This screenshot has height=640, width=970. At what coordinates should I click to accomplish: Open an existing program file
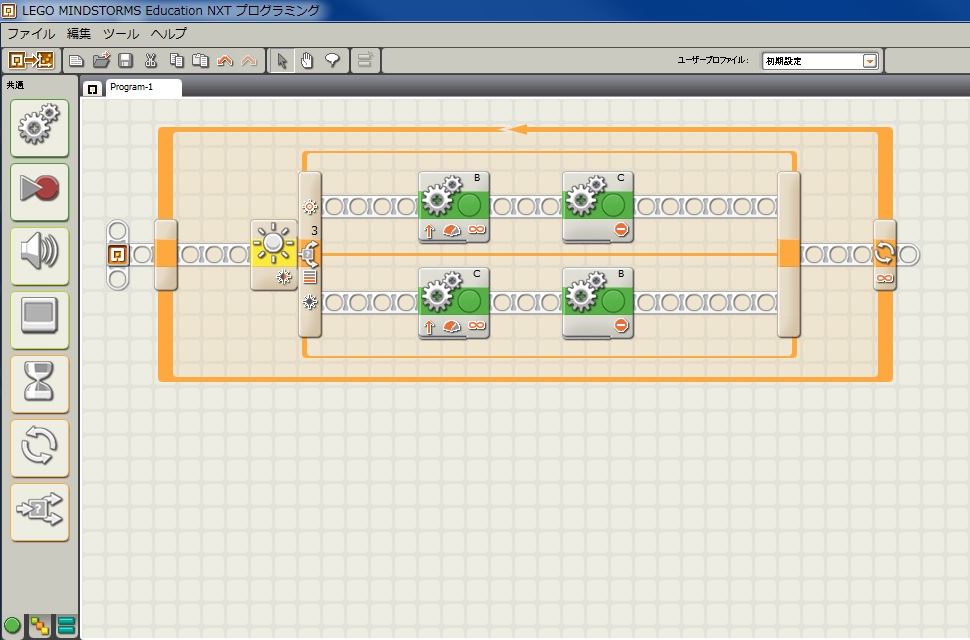tap(101, 61)
